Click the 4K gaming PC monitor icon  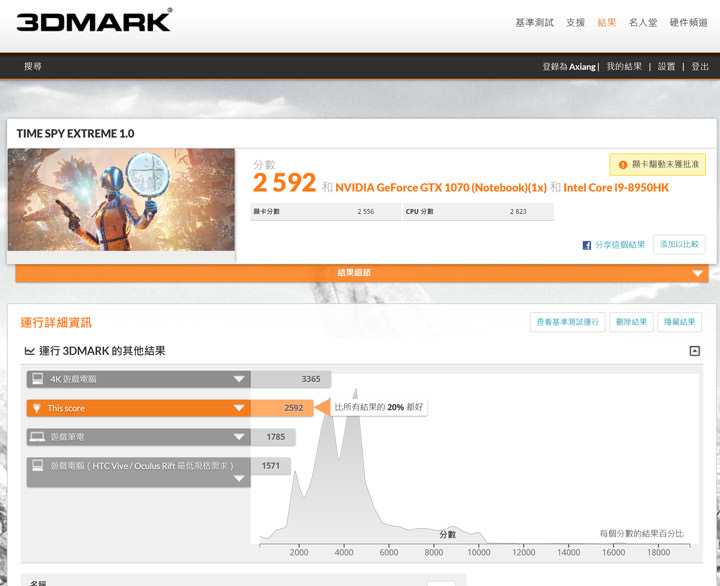37,379
